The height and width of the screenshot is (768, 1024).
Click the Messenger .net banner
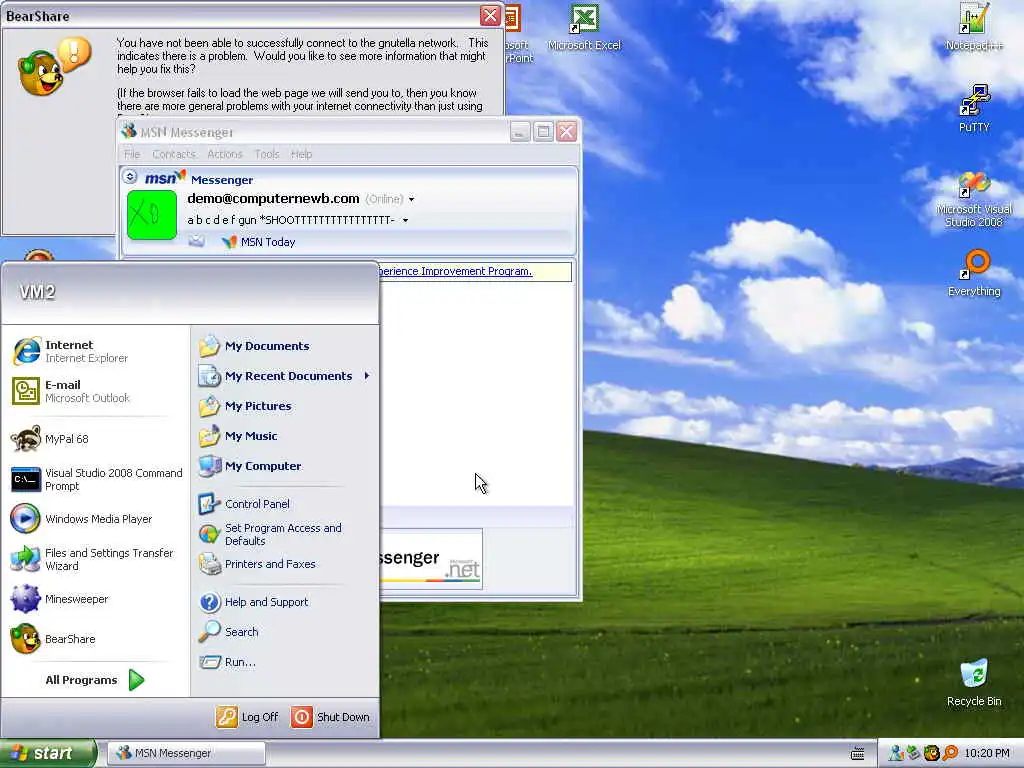(x=431, y=559)
